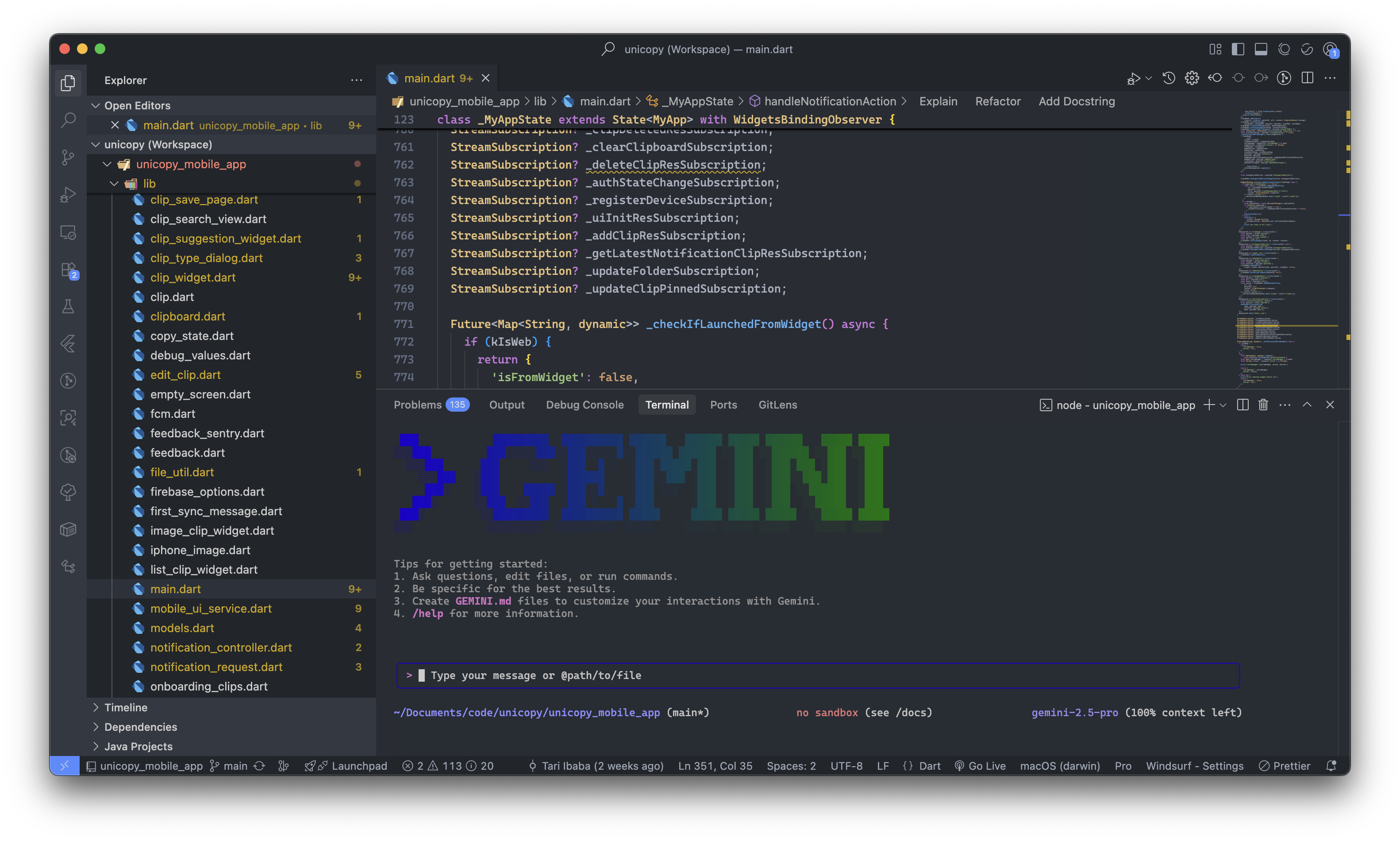Collapse the unicopy_mobile_app folder
Screen dimensions: 1400x841
click(107, 164)
